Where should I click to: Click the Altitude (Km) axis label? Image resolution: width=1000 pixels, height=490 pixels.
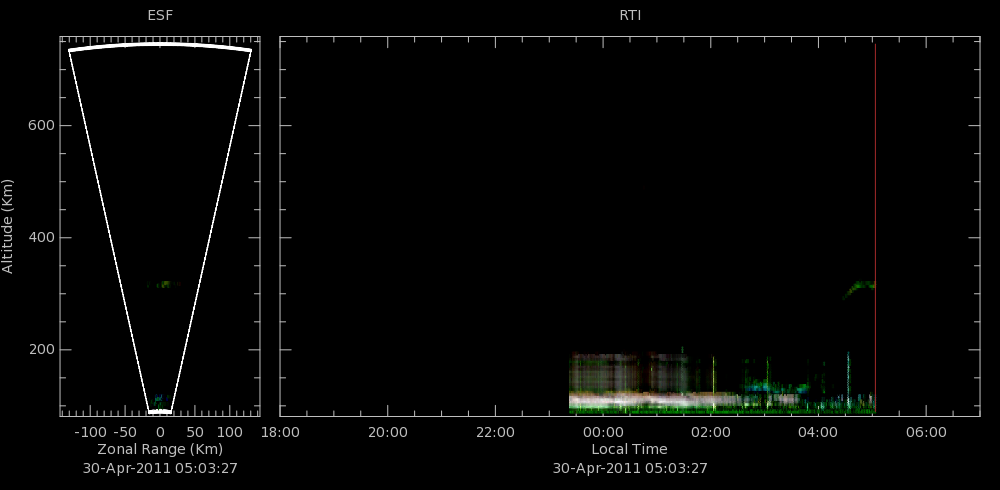pos(8,226)
